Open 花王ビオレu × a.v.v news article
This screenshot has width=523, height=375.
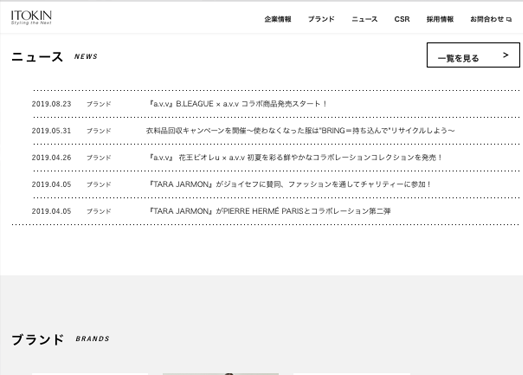296,157
